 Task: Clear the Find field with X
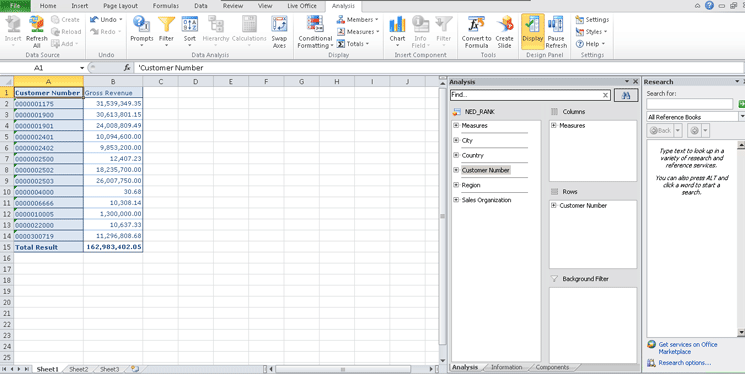click(x=605, y=95)
